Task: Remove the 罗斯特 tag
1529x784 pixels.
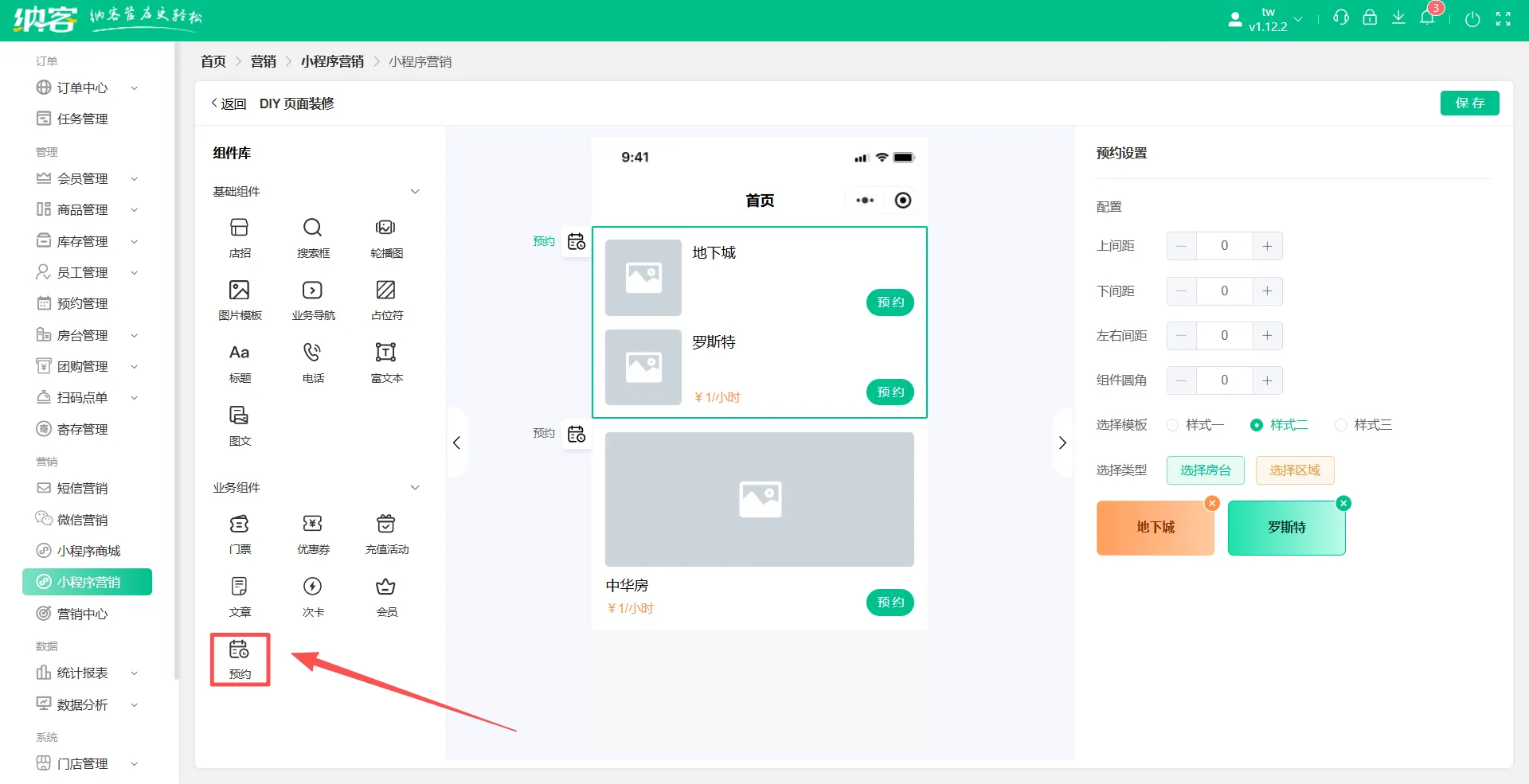Action: click(1343, 503)
